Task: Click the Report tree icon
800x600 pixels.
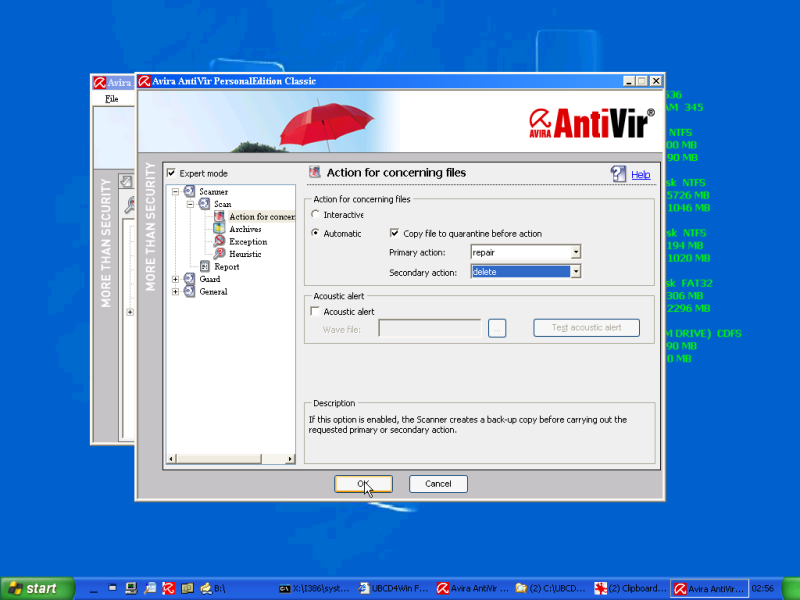Action: pyautogui.click(x=205, y=266)
